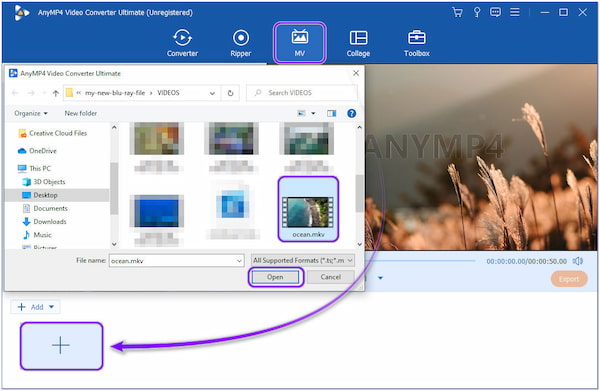Image resolution: width=600 pixels, height=391 pixels.
Task: Click the Search VIDEOS field
Action: 302,93
